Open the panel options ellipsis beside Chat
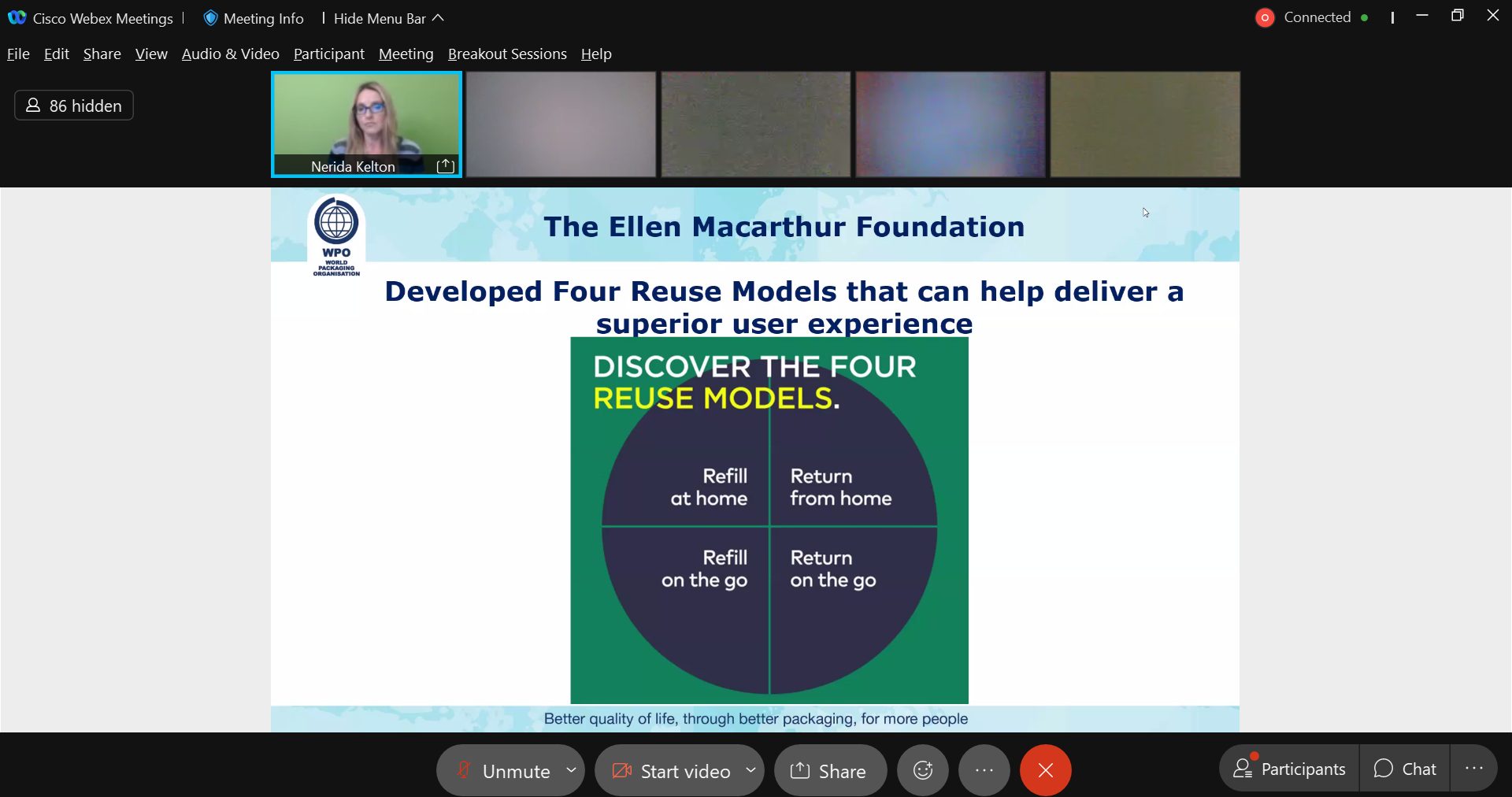Image resolution: width=1512 pixels, height=797 pixels. [1473, 769]
